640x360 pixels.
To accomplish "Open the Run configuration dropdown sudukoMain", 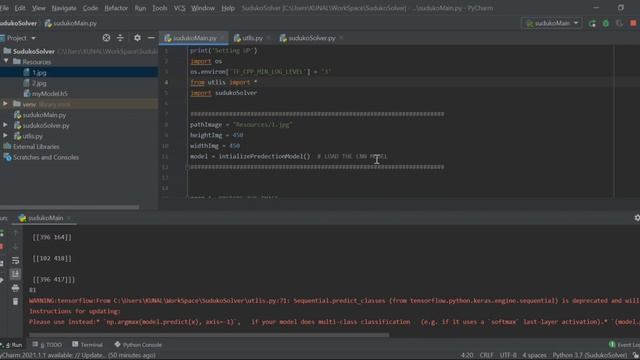I will pyautogui.click(x=552, y=23).
